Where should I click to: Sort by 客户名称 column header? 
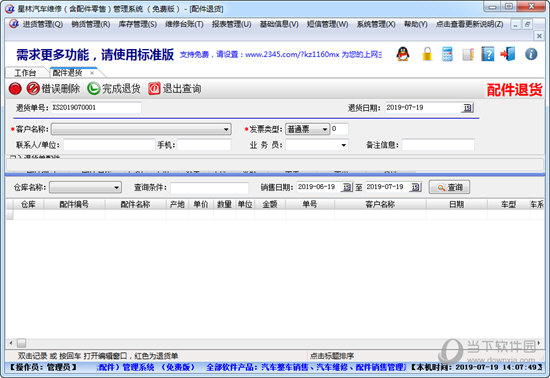pyautogui.click(x=380, y=204)
